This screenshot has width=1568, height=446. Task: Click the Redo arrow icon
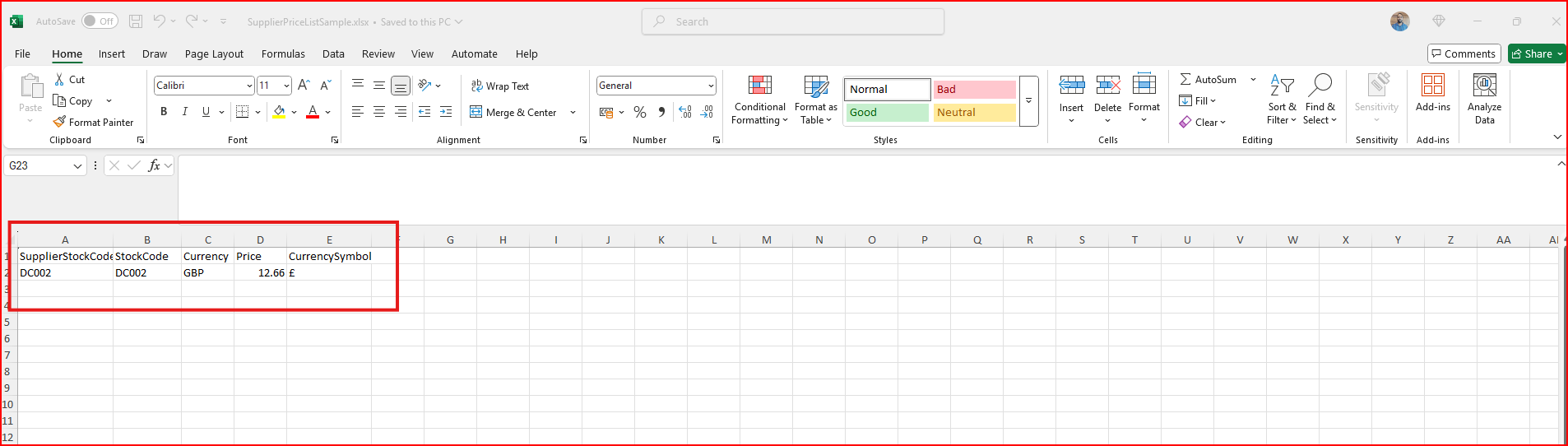tap(191, 21)
